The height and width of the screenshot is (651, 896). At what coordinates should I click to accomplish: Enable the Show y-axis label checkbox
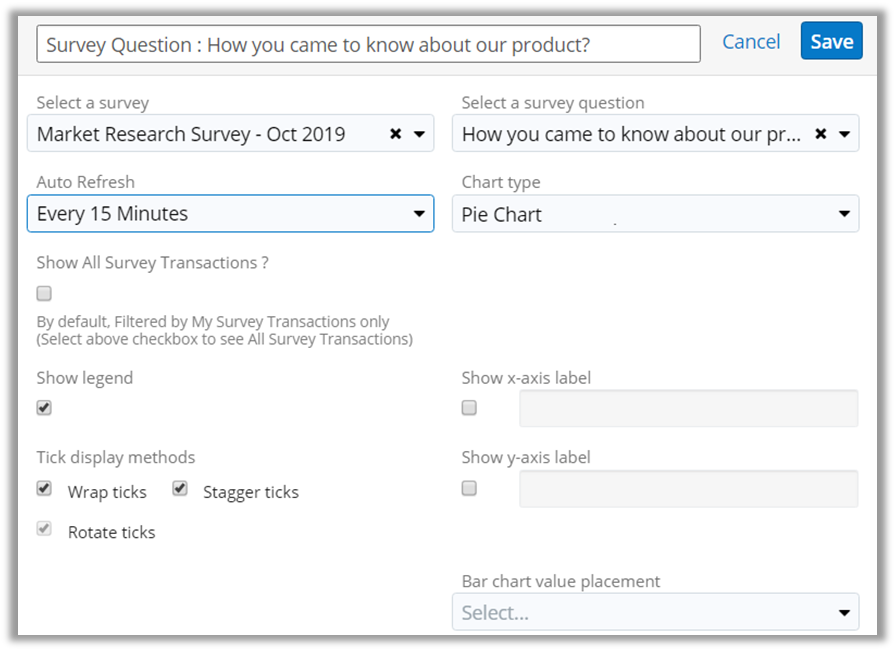pos(469,489)
